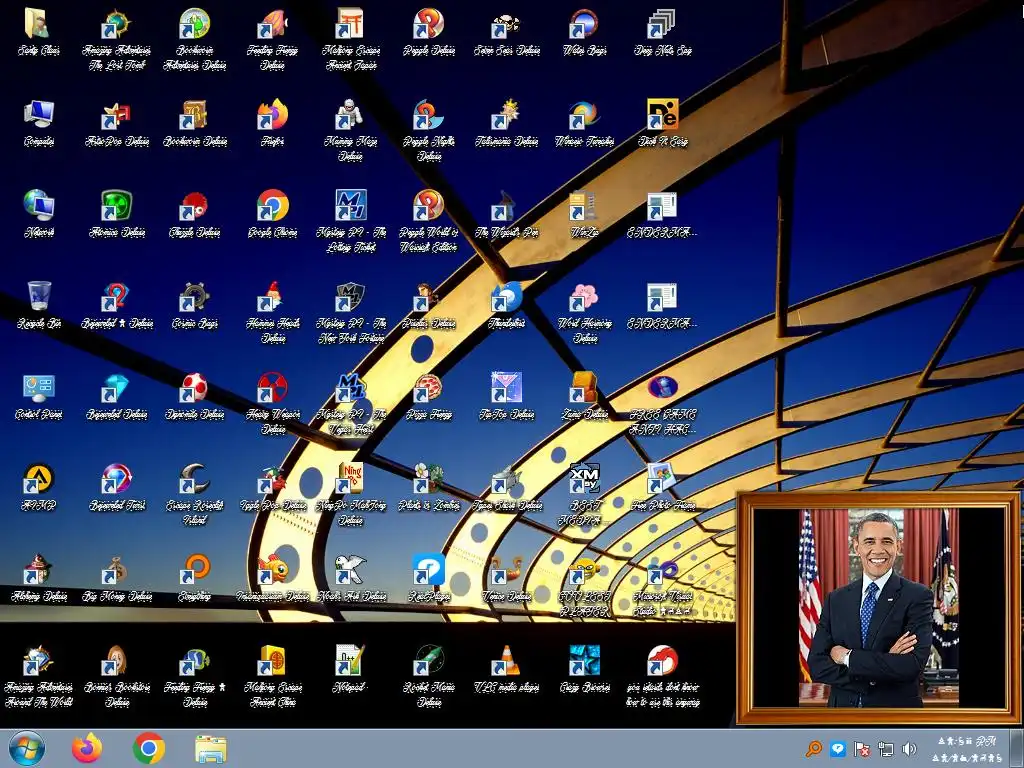Select Peggle World of Warcraft Edition icon
The width and height of the screenshot is (1024, 768).
click(428, 220)
